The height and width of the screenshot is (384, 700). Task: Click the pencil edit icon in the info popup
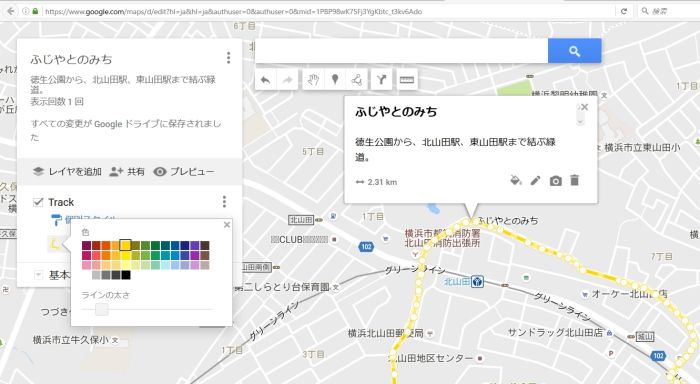535,180
